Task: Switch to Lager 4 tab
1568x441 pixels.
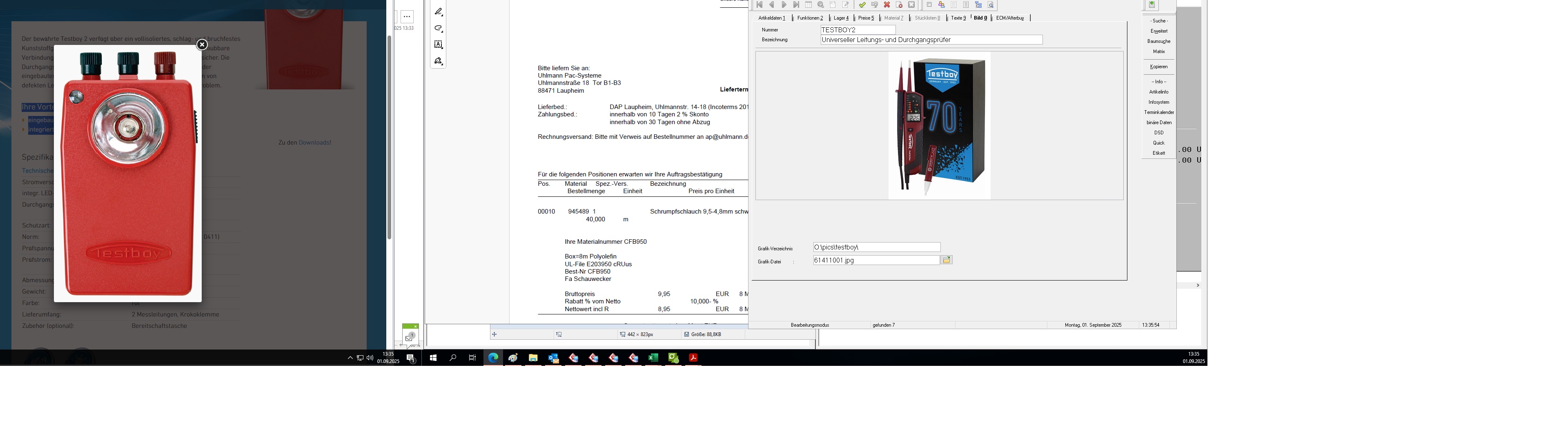Action: click(841, 18)
